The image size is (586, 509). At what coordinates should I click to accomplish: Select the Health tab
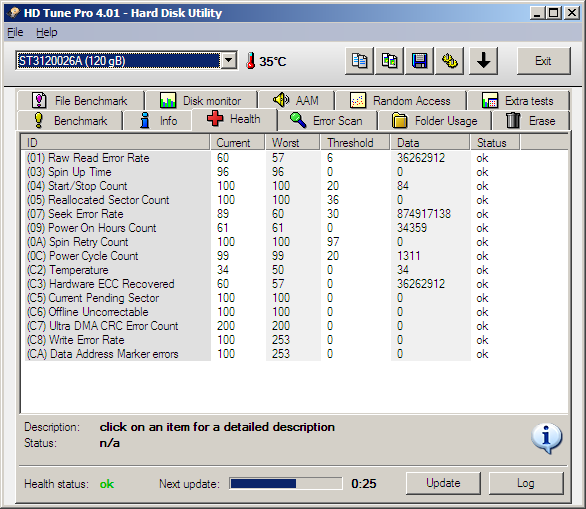pos(234,119)
